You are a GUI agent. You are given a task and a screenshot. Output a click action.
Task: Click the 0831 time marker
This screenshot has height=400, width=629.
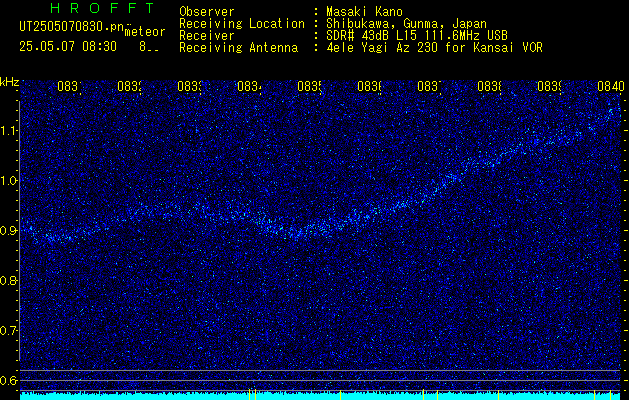[69, 86]
